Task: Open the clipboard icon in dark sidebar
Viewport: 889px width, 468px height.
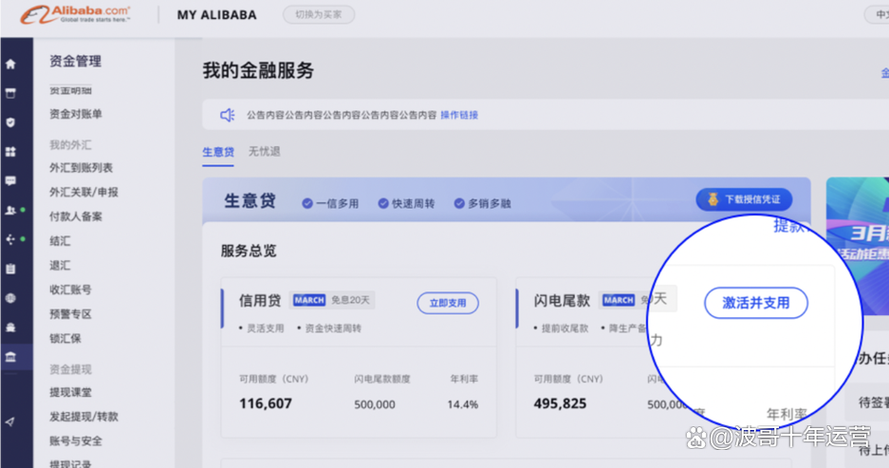Action: click(10, 269)
